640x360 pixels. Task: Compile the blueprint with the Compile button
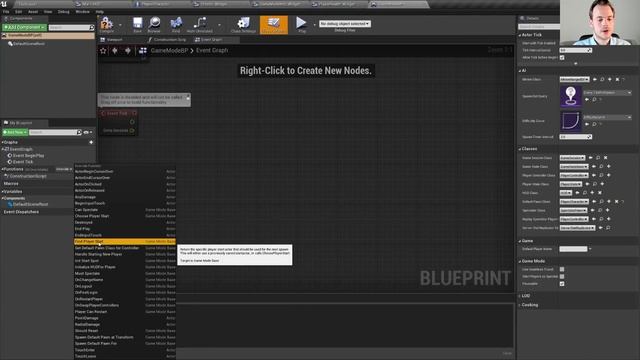tap(107, 25)
